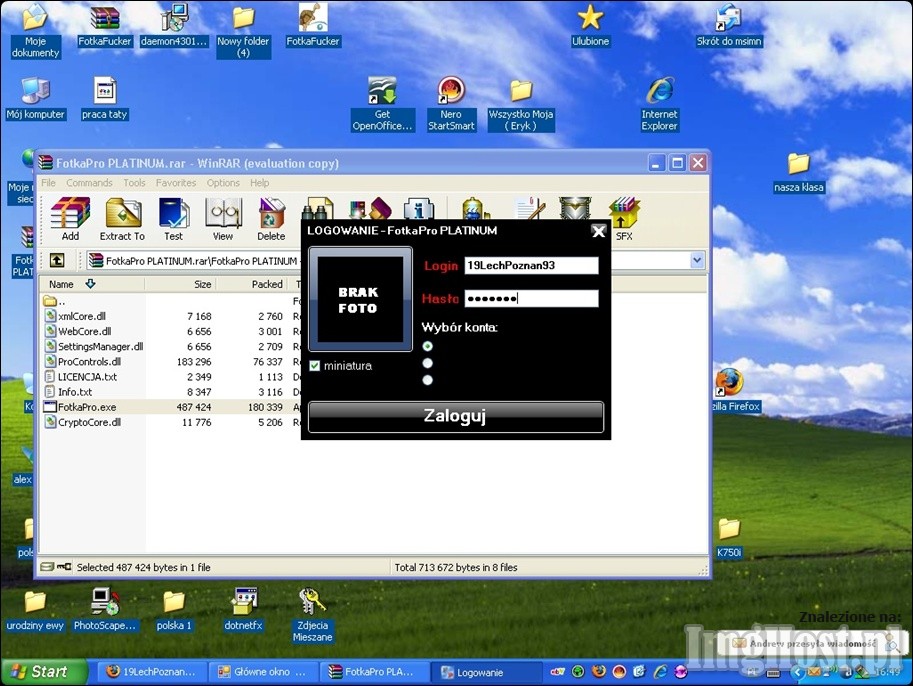Click the BRAK FOTO thumbnail preview
Viewport: 913px width, 686px height.
click(x=360, y=299)
